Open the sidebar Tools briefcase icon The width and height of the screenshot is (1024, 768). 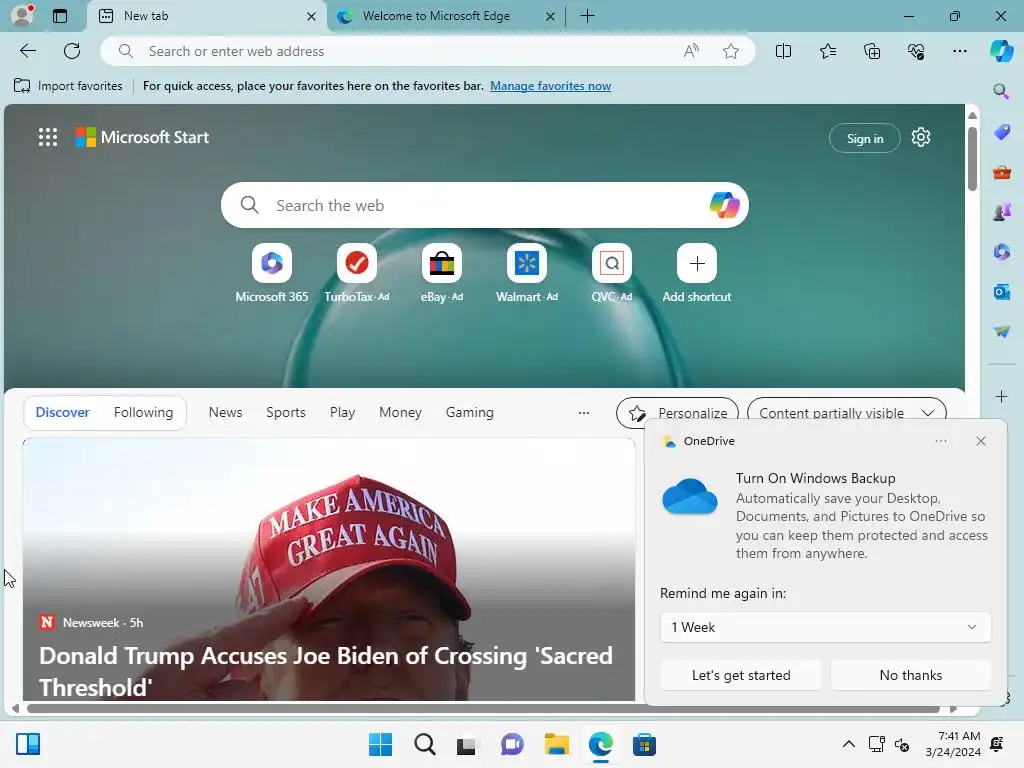(x=1002, y=172)
